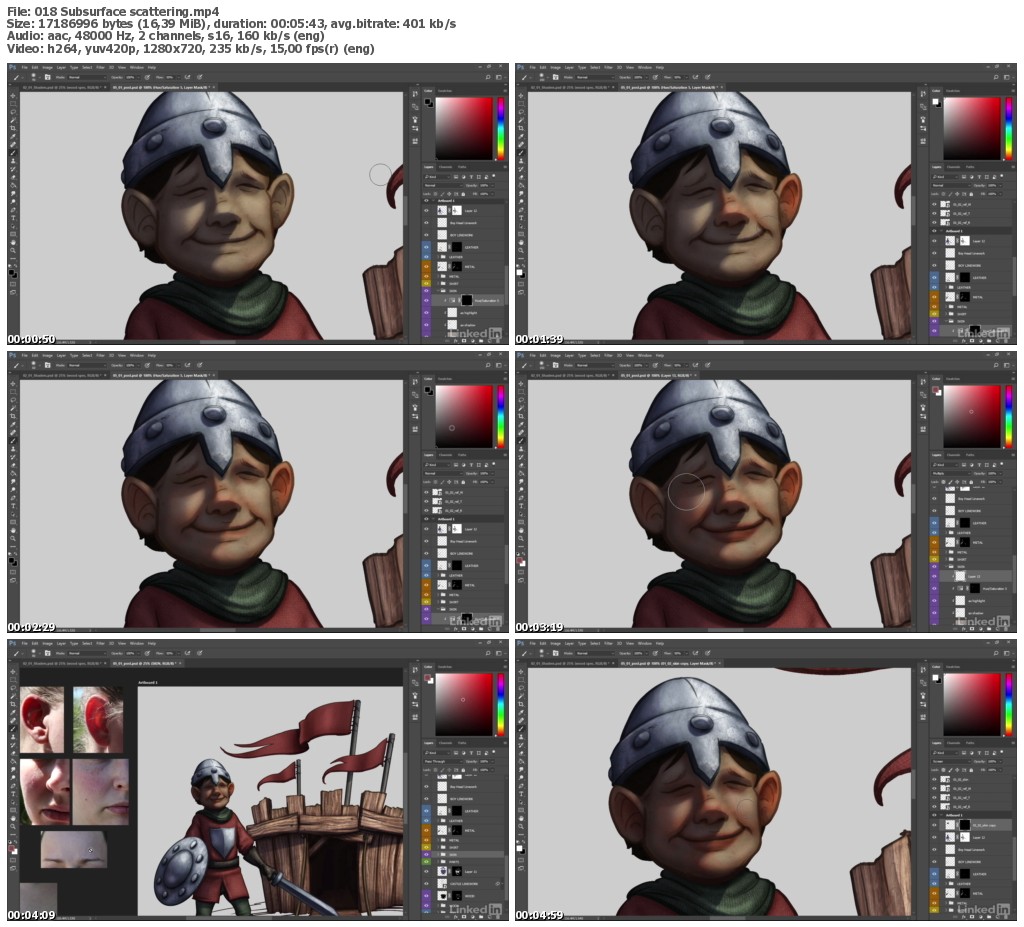Select the Brush tool in the 00:00:50 frame
Image resolution: width=1024 pixels, height=927 pixels.
point(13,153)
